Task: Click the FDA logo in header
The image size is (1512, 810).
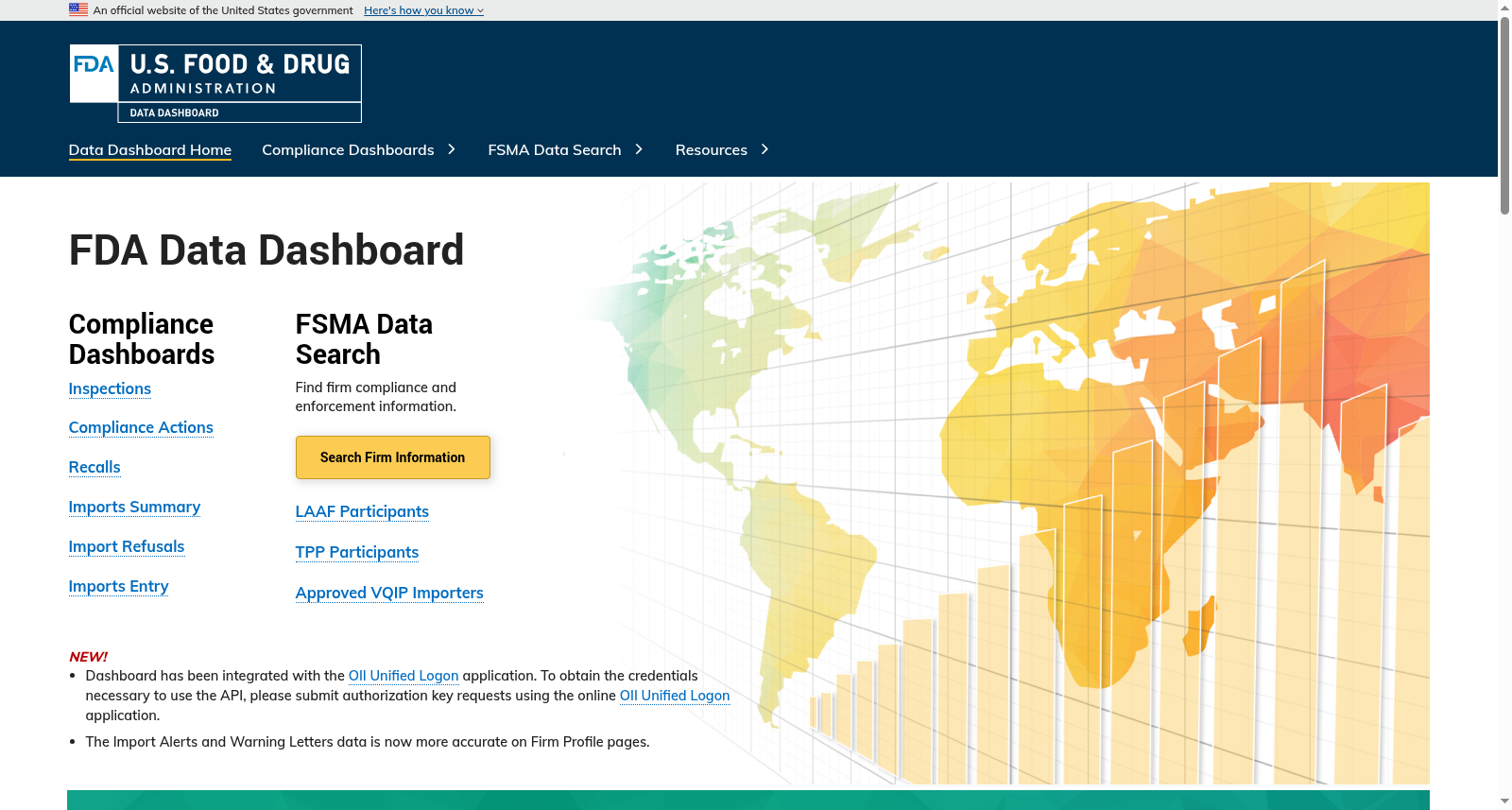Action: 94,73
